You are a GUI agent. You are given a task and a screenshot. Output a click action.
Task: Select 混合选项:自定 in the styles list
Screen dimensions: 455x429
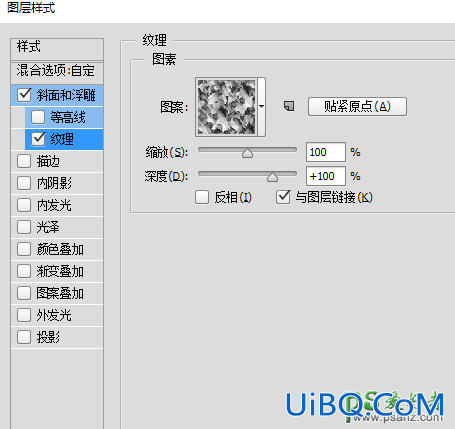coord(56,70)
